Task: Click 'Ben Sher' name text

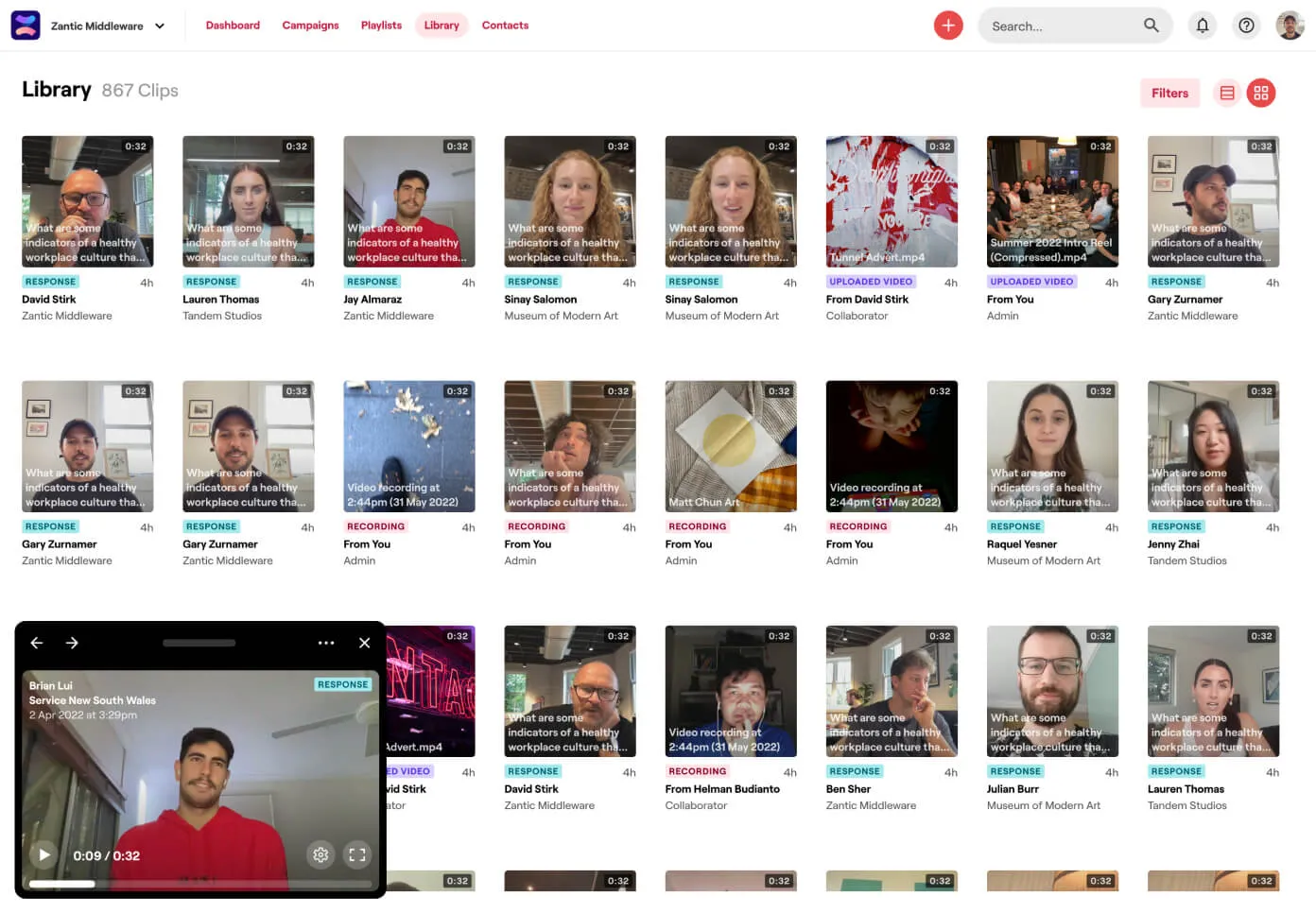Action: point(848,789)
